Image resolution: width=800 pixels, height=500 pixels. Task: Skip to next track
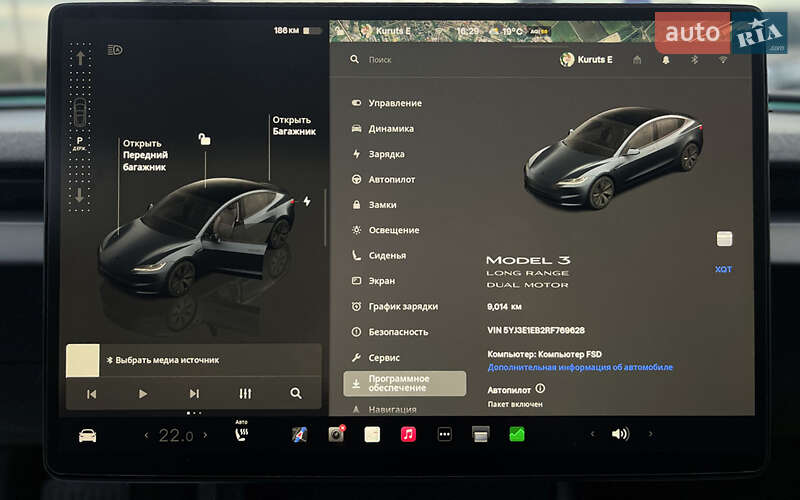pyautogui.click(x=194, y=394)
